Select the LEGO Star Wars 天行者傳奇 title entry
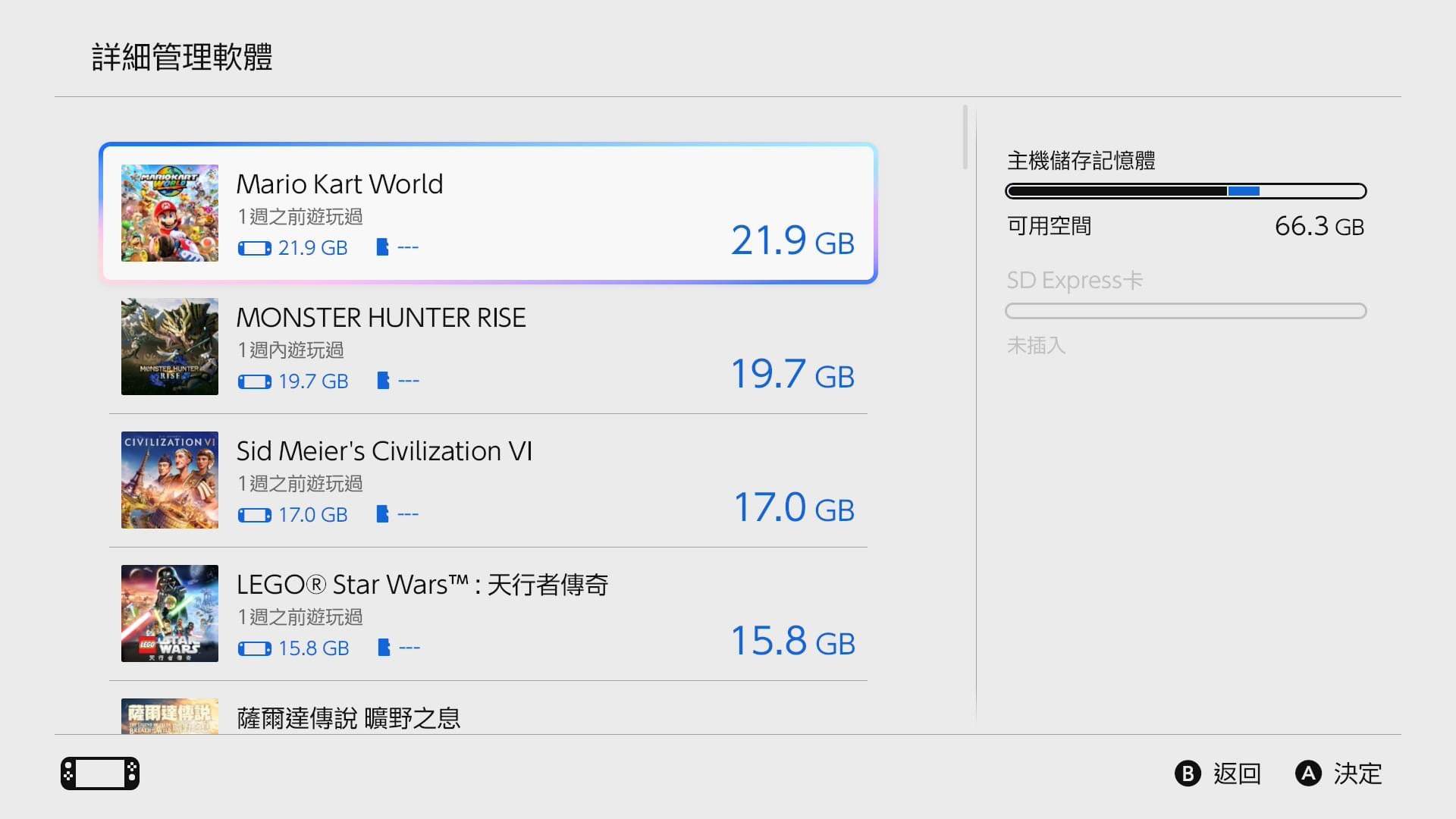 (x=422, y=585)
